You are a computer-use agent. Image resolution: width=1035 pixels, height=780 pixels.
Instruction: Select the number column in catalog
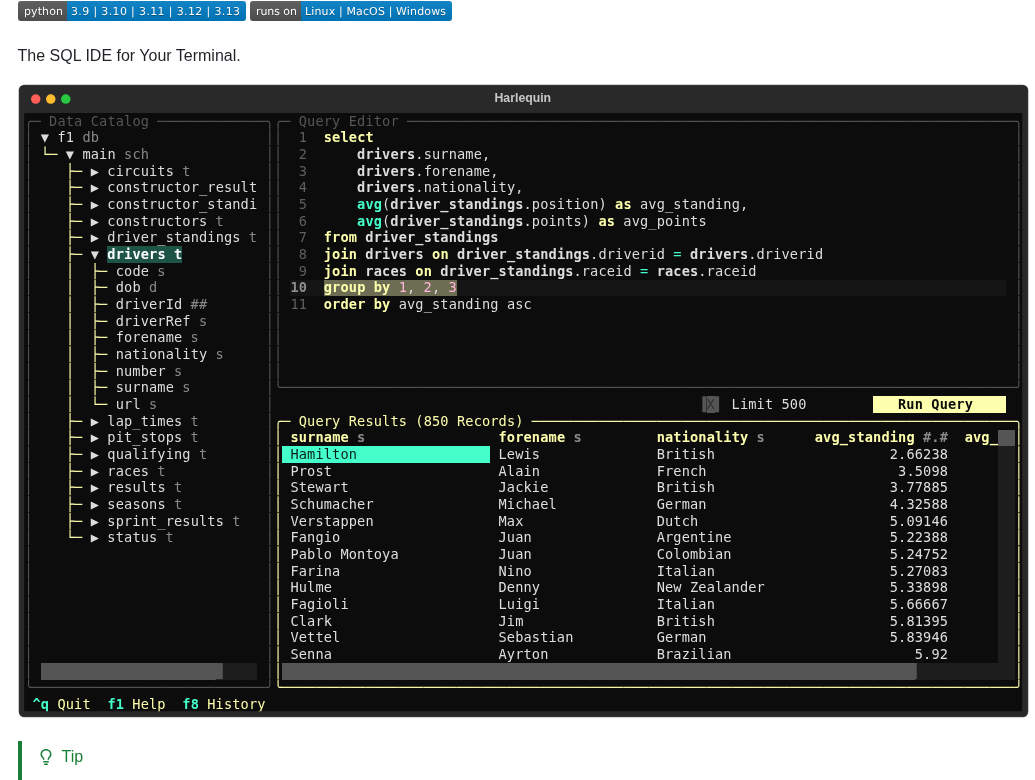(x=149, y=372)
